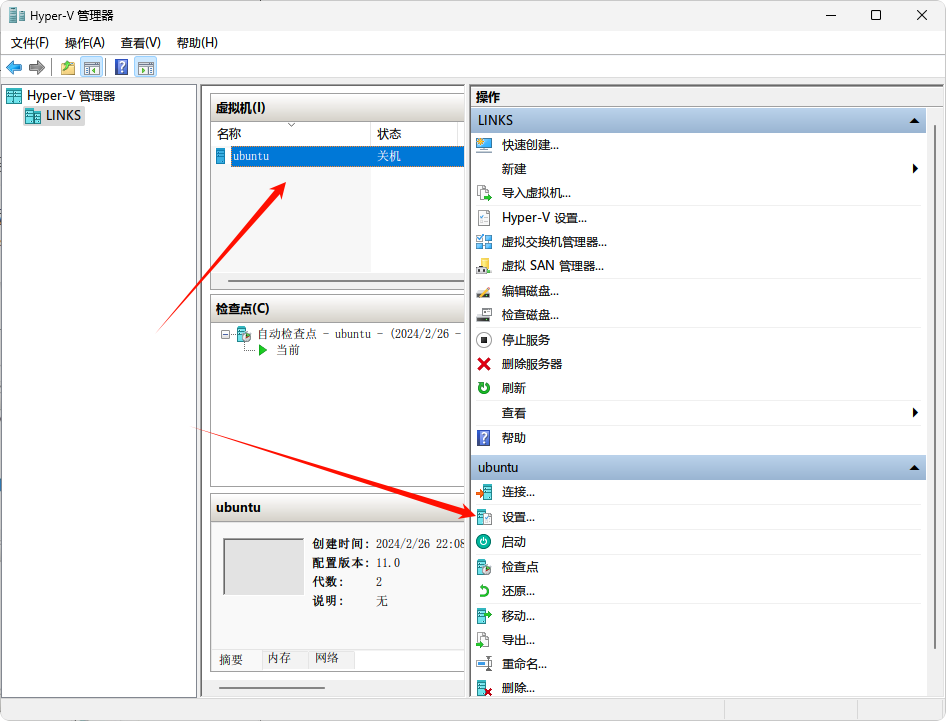Click the Back arrow toolbar icon
Viewport: 946px width, 721px height.
click(x=14, y=68)
